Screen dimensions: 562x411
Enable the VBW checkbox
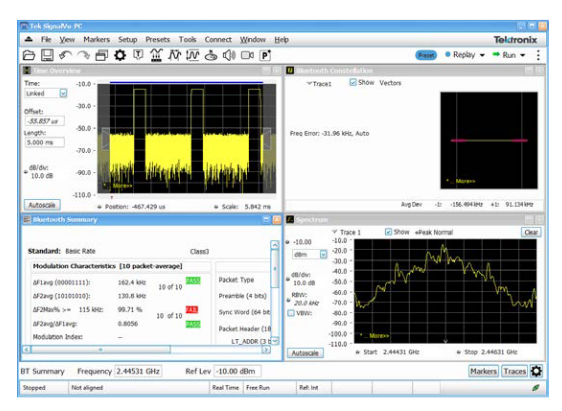(291, 313)
